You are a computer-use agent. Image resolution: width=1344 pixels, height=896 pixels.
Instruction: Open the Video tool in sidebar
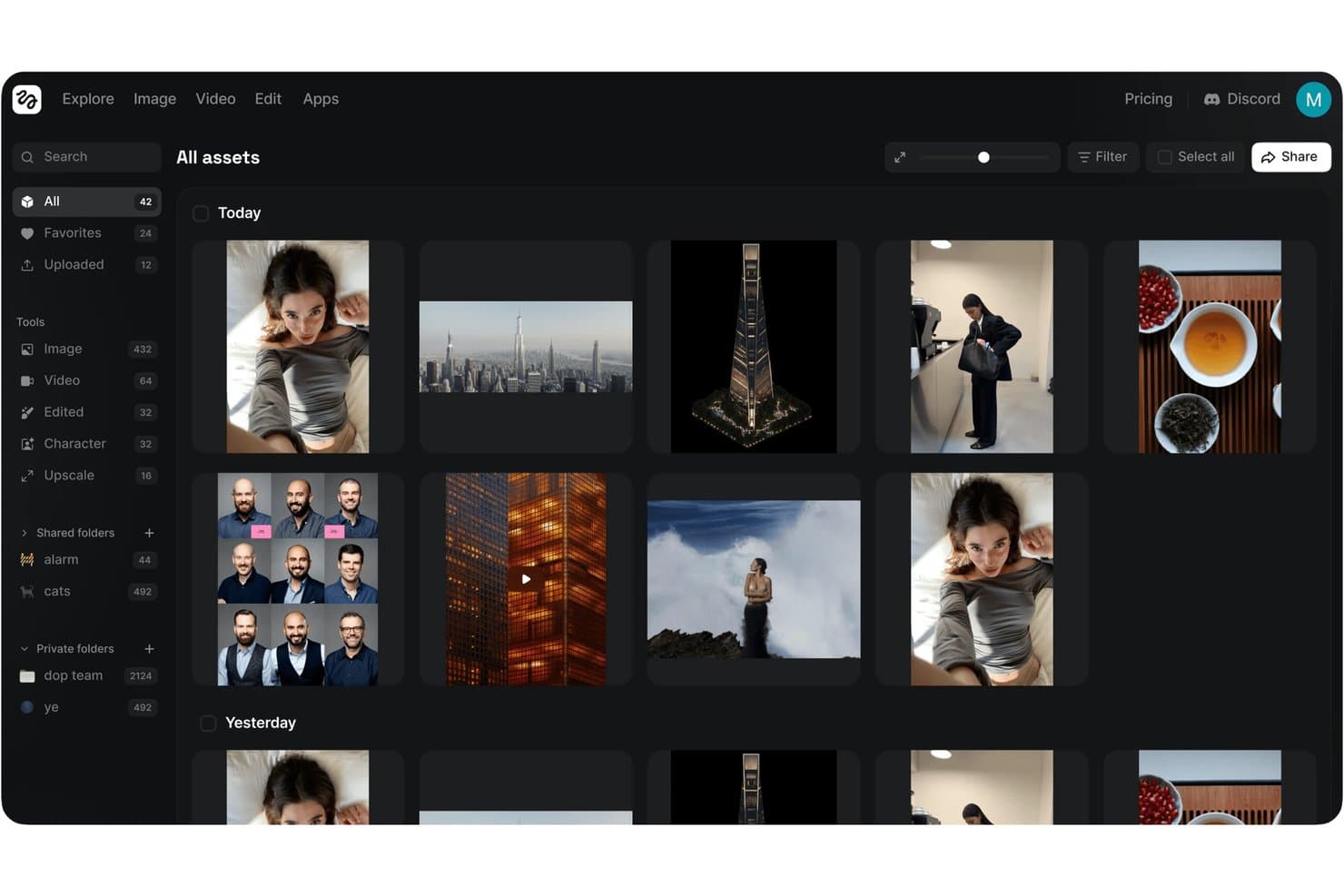(x=87, y=380)
